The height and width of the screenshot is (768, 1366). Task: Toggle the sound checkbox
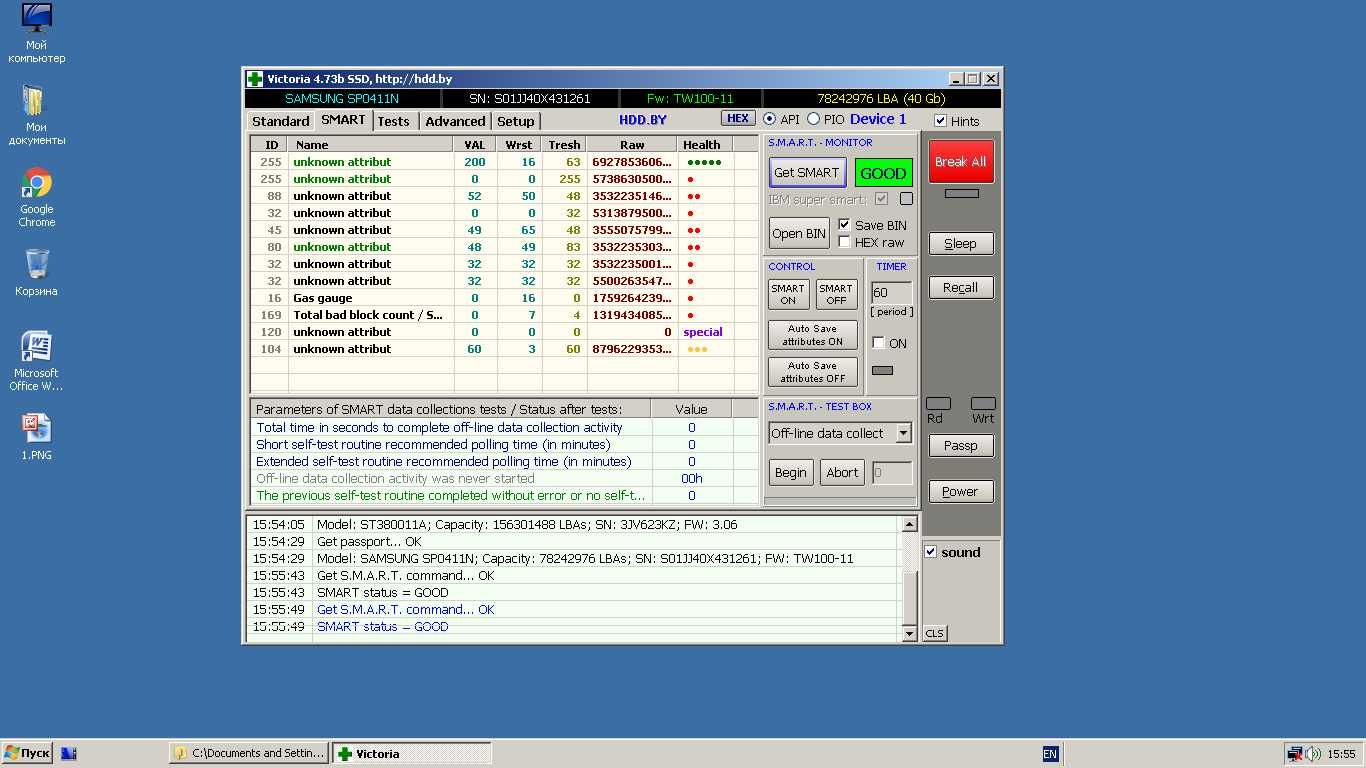(x=930, y=552)
